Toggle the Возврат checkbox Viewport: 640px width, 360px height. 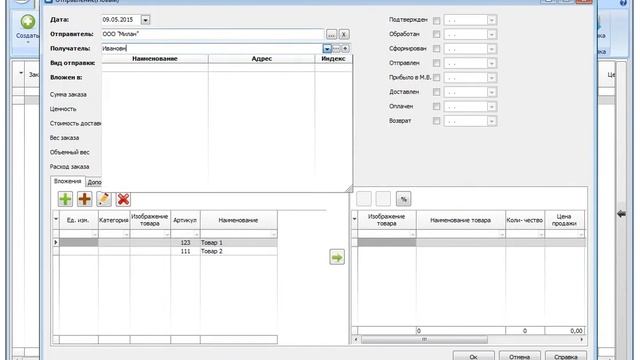436,121
